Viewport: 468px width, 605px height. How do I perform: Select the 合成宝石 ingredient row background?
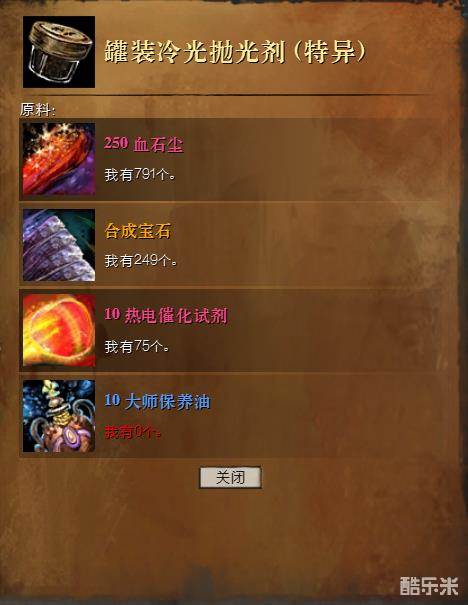[x=238, y=245]
